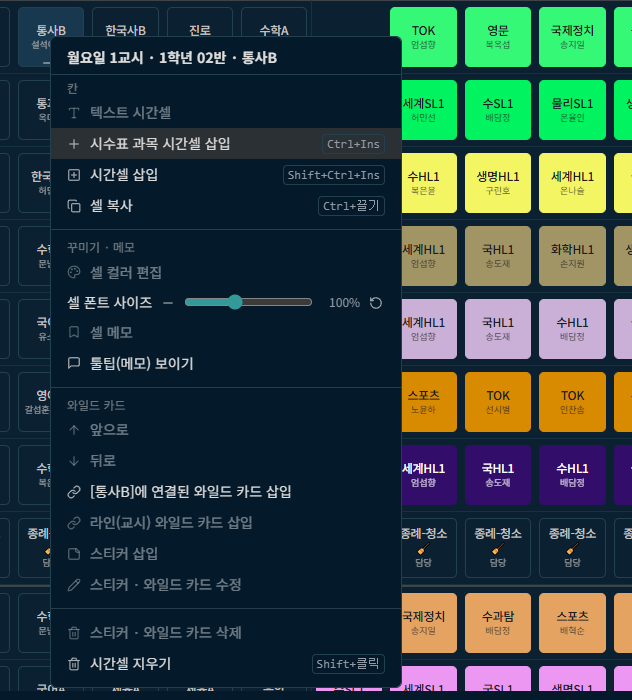Click the lavender 세계HL1 cell
The width and height of the screenshot is (632, 700).
[429, 329]
